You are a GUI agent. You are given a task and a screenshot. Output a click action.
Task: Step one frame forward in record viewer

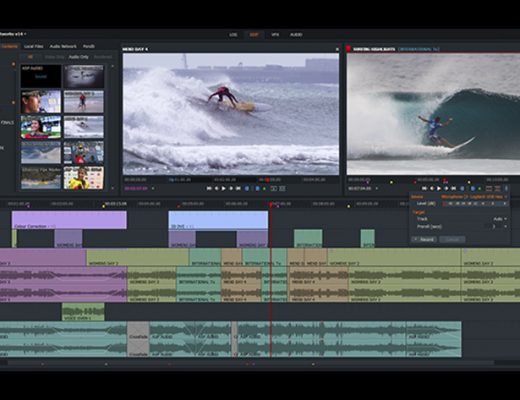pyautogui.click(x=446, y=188)
